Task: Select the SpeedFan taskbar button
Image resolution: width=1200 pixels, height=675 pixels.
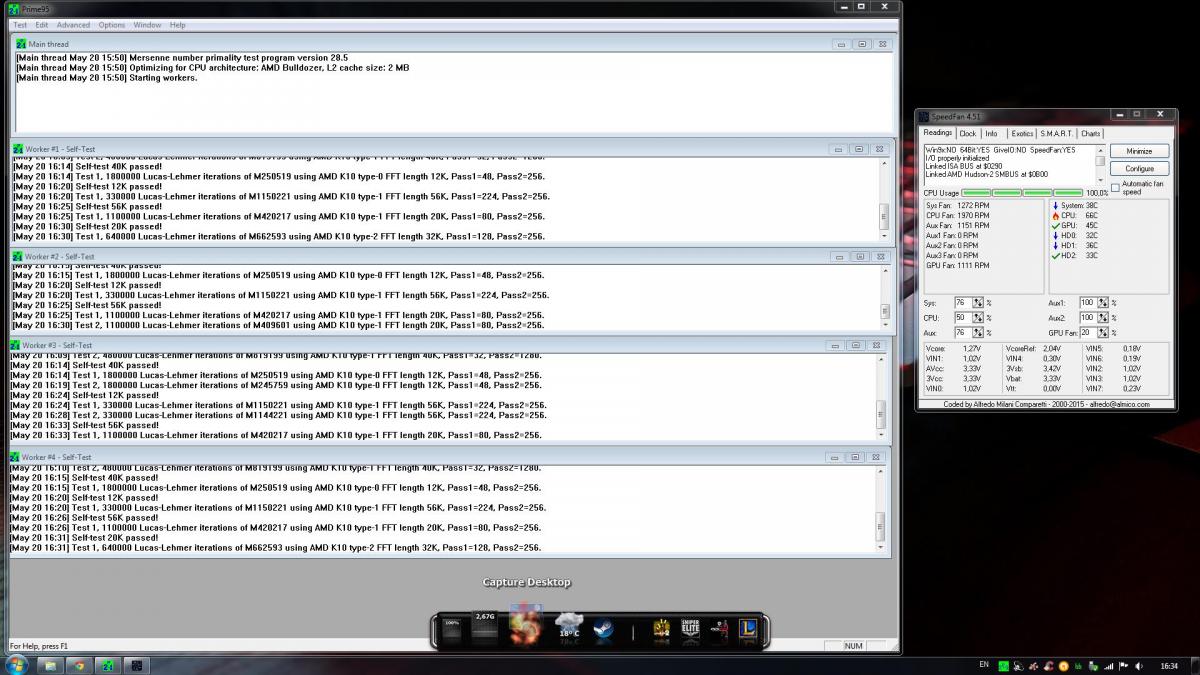Action: (x=137, y=665)
